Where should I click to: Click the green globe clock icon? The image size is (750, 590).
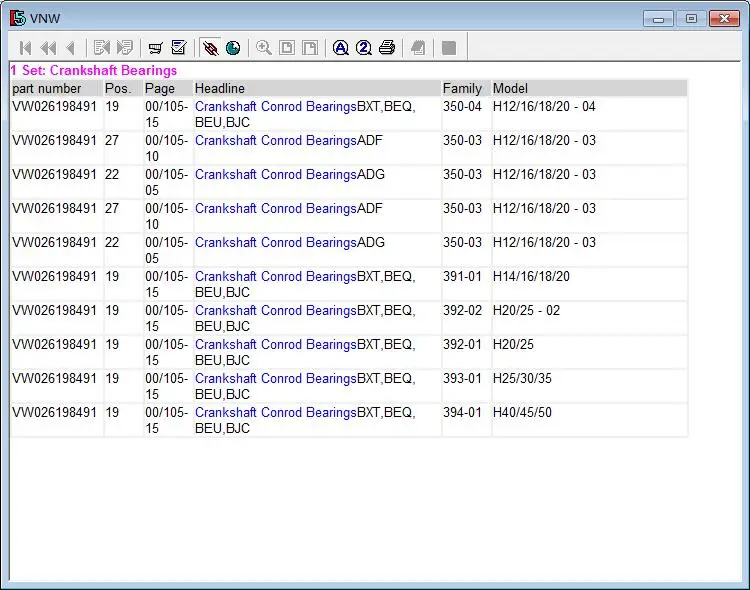(x=233, y=48)
